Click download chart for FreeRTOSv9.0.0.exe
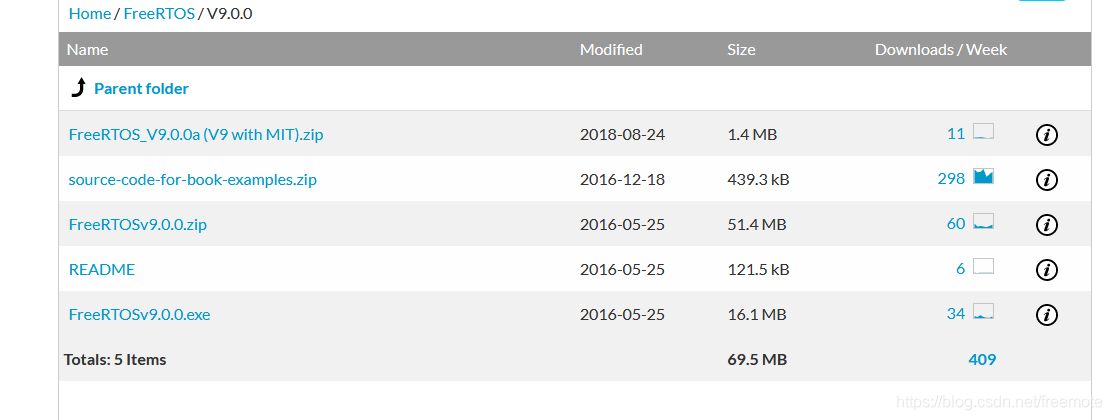The height and width of the screenshot is (420, 1112). [983, 313]
